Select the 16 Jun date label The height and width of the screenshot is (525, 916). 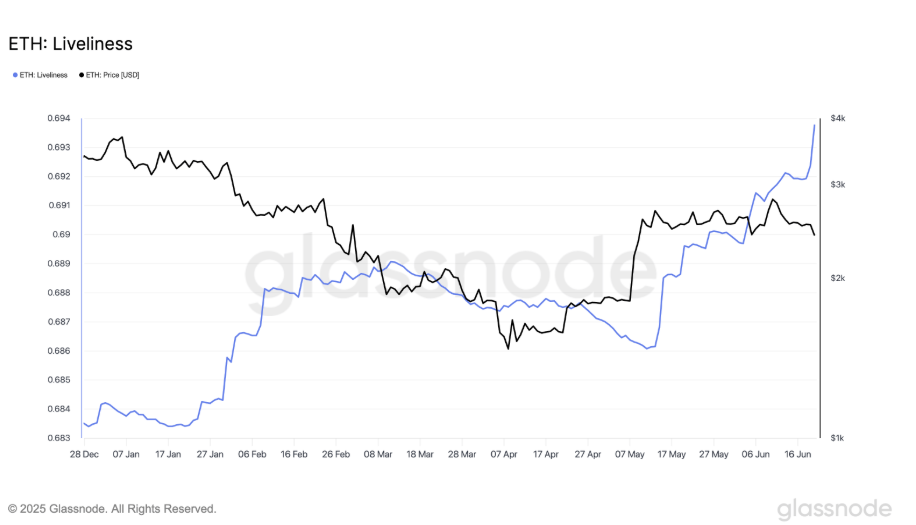[x=797, y=453]
